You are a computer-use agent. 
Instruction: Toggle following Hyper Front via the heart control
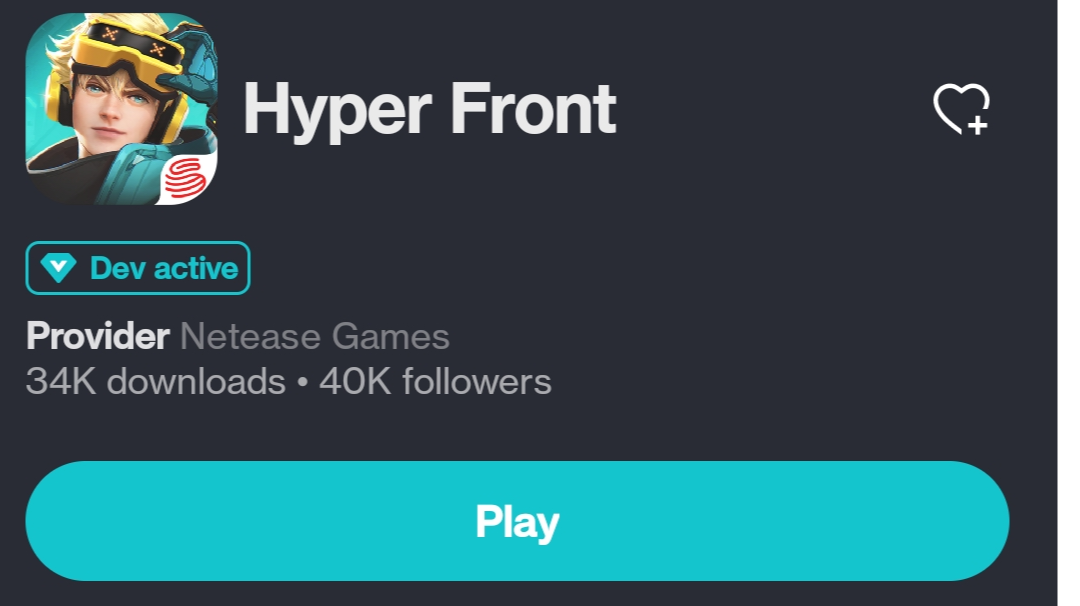[x=963, y=111]
